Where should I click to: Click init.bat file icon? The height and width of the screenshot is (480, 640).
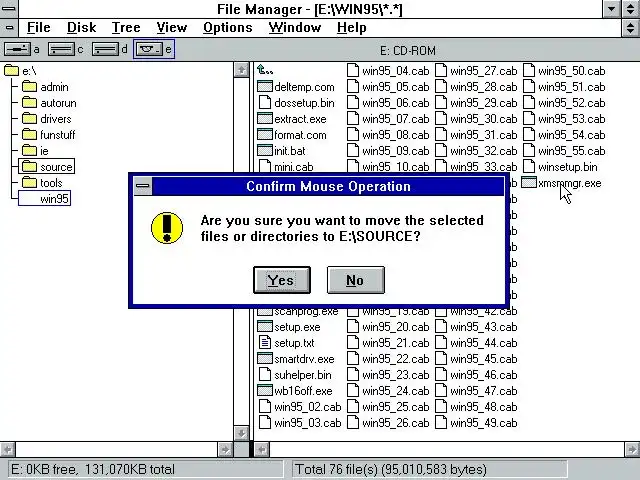pos(265,151)
